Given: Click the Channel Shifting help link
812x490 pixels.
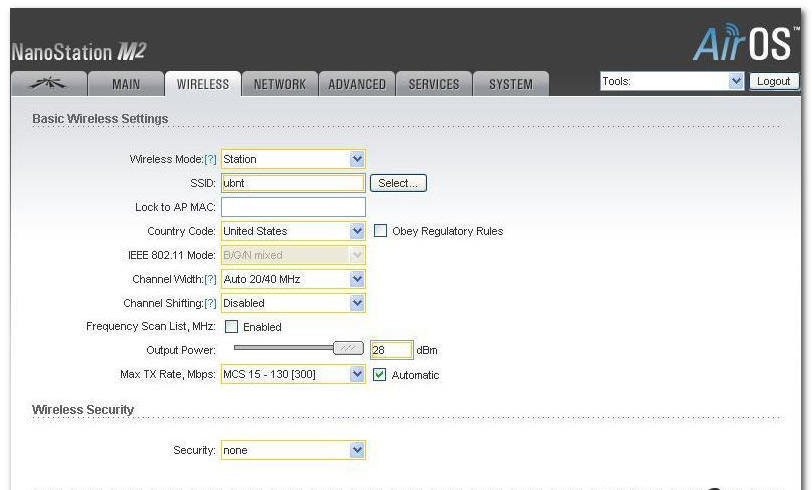Looking at the screenshot, I should (210, 304).
